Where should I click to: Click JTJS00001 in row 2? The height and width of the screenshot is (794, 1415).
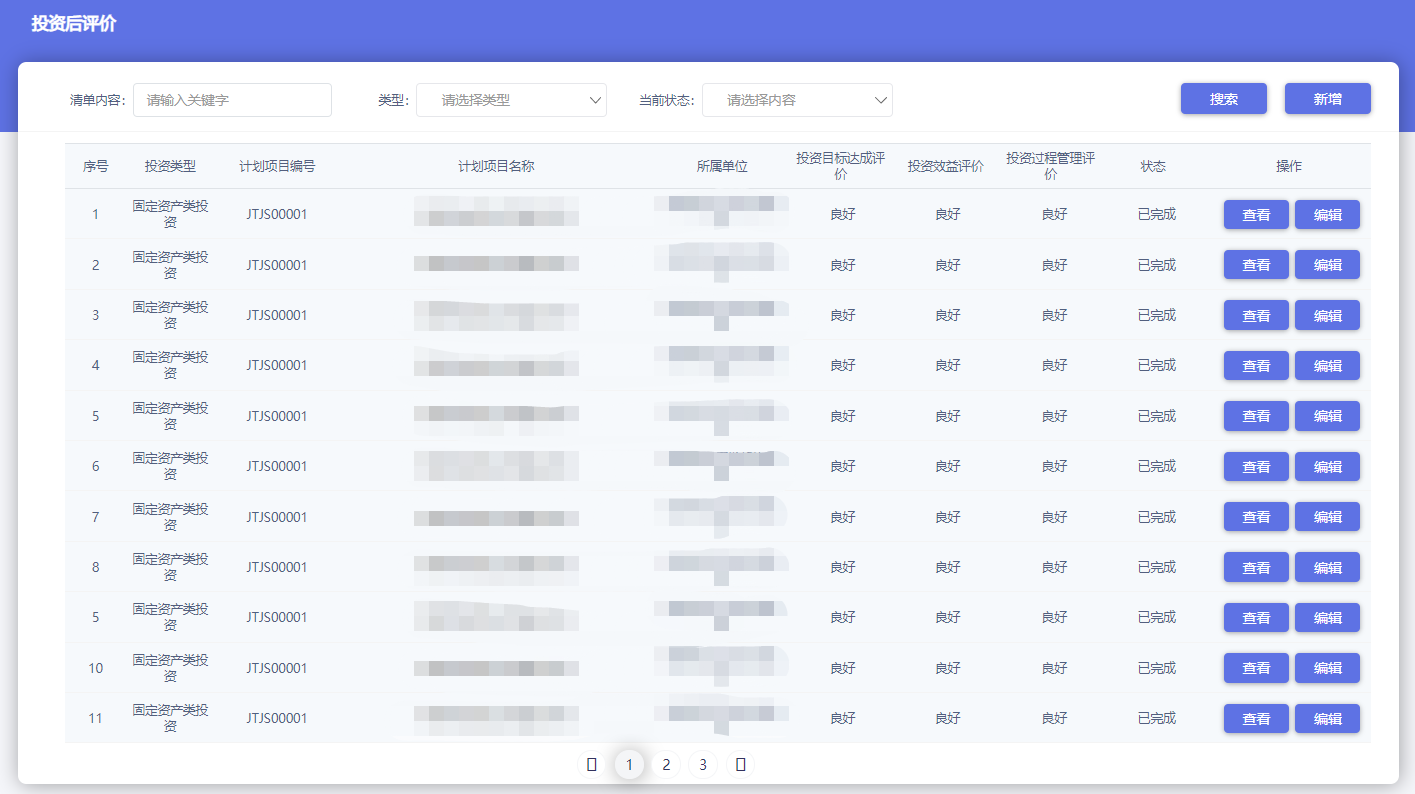(x=277, y=265)
